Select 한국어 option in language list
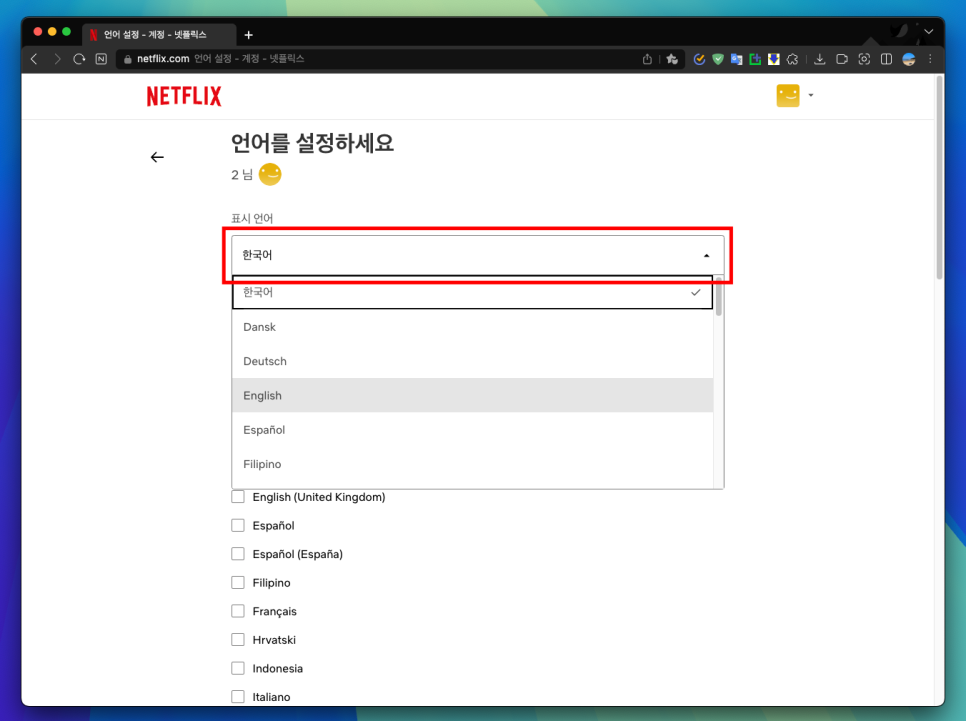The image size is (966, 721). pyautogui.click(x=473, y=292)
